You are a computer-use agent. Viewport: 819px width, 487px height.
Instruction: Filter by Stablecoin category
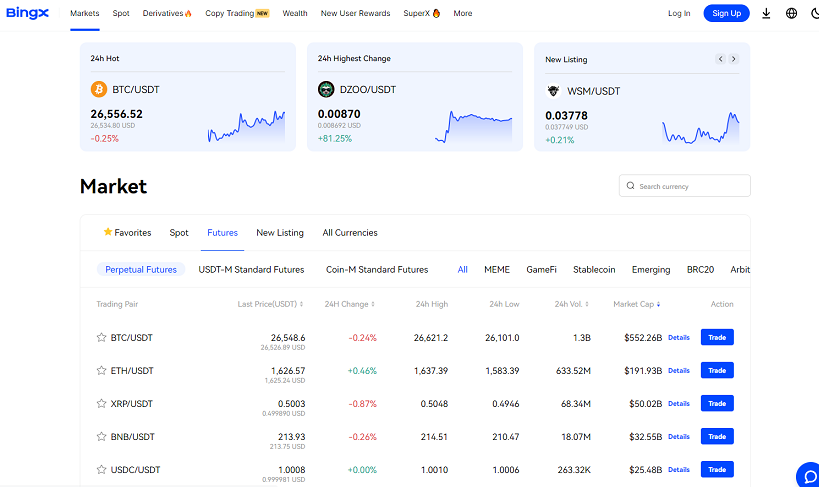point(594,269)
